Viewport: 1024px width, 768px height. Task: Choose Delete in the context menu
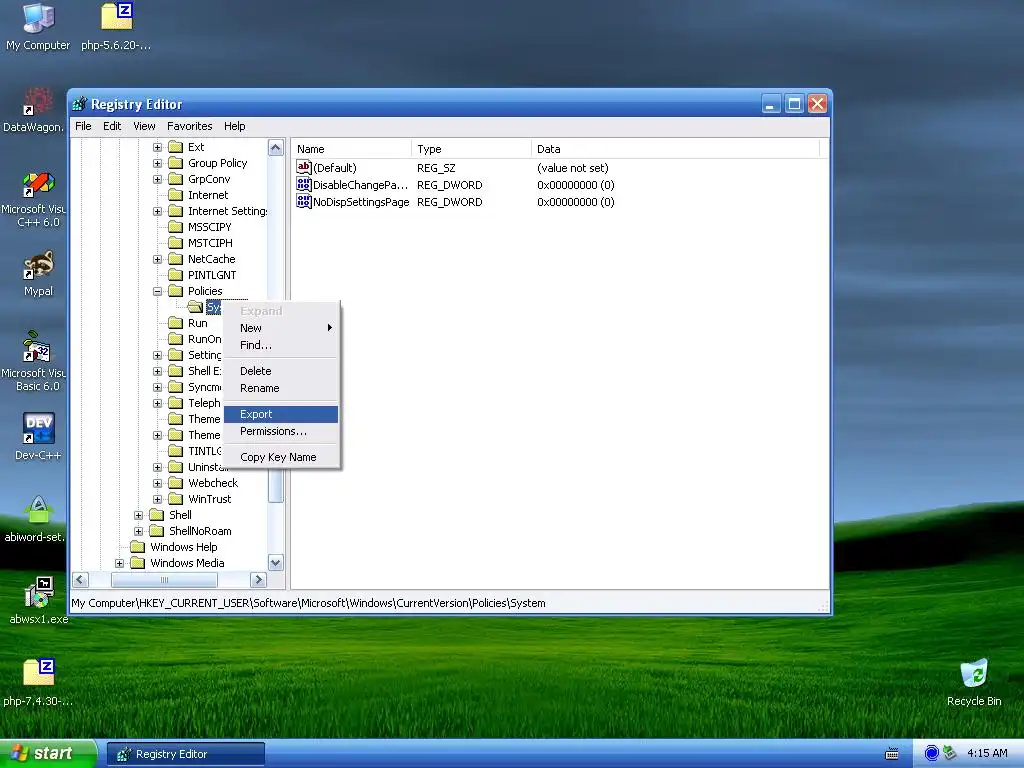(281, 371)
